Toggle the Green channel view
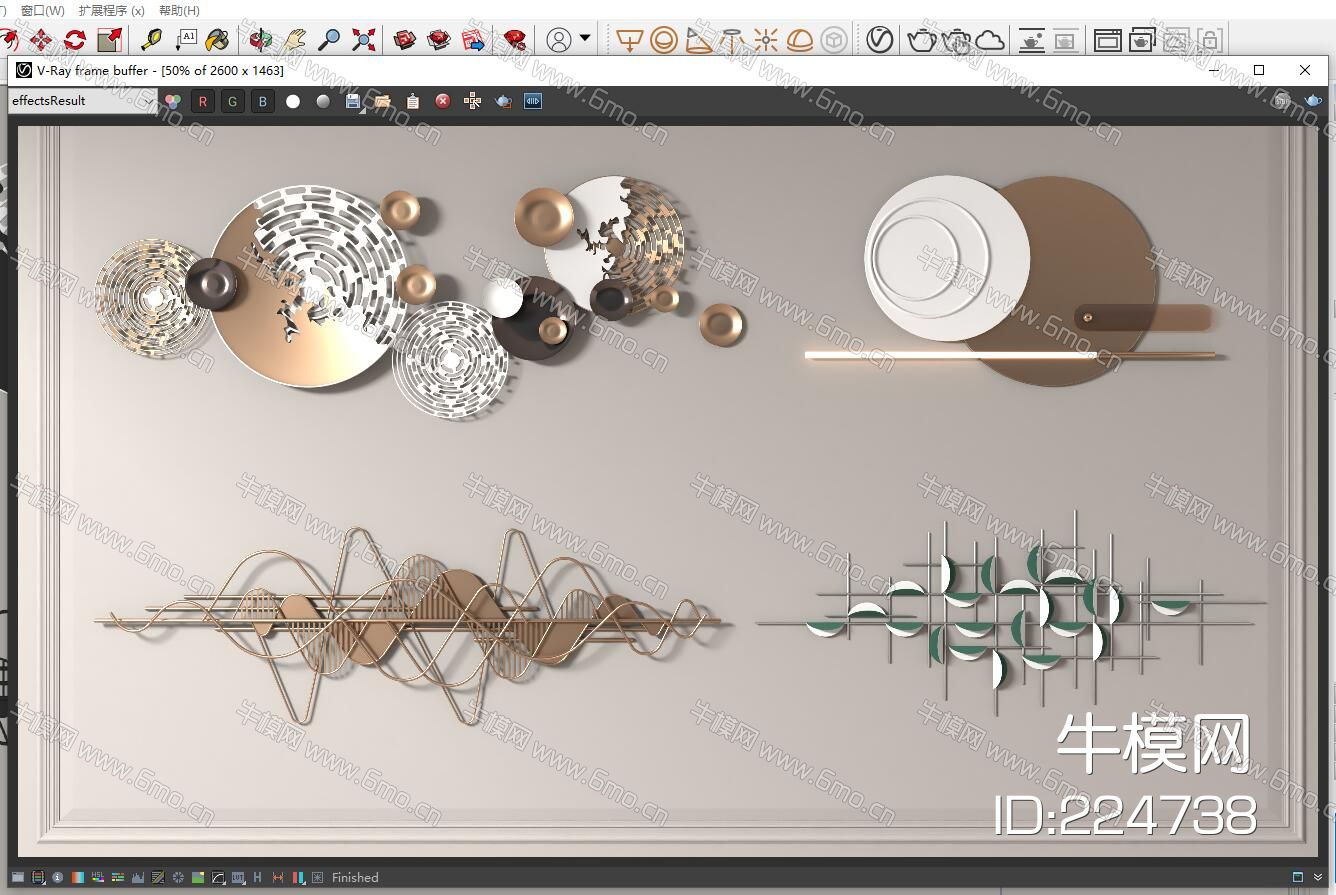The height and width of the screenshot is (895, 1336). click(x=233, y=101)
